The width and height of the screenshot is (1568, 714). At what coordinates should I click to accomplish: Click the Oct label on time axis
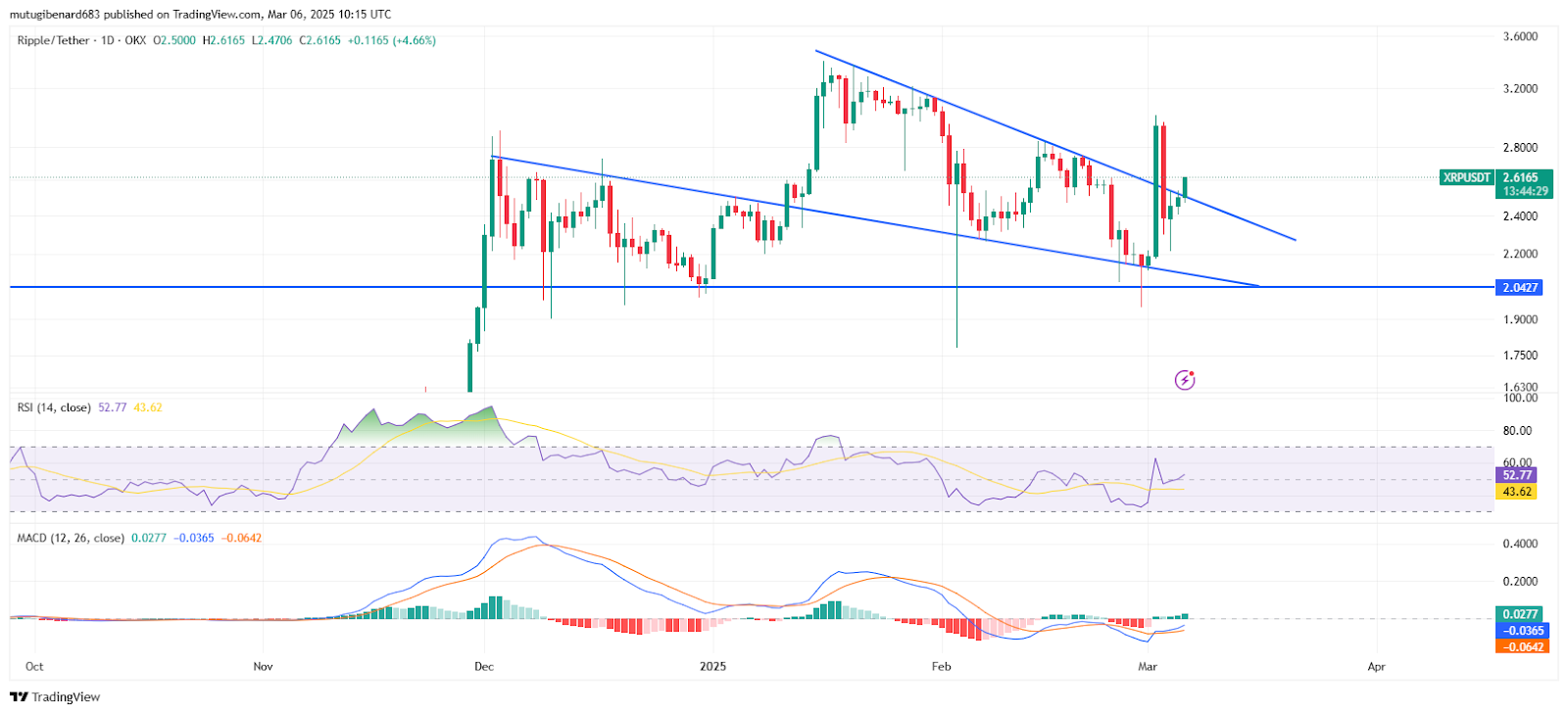pos(34,666)
